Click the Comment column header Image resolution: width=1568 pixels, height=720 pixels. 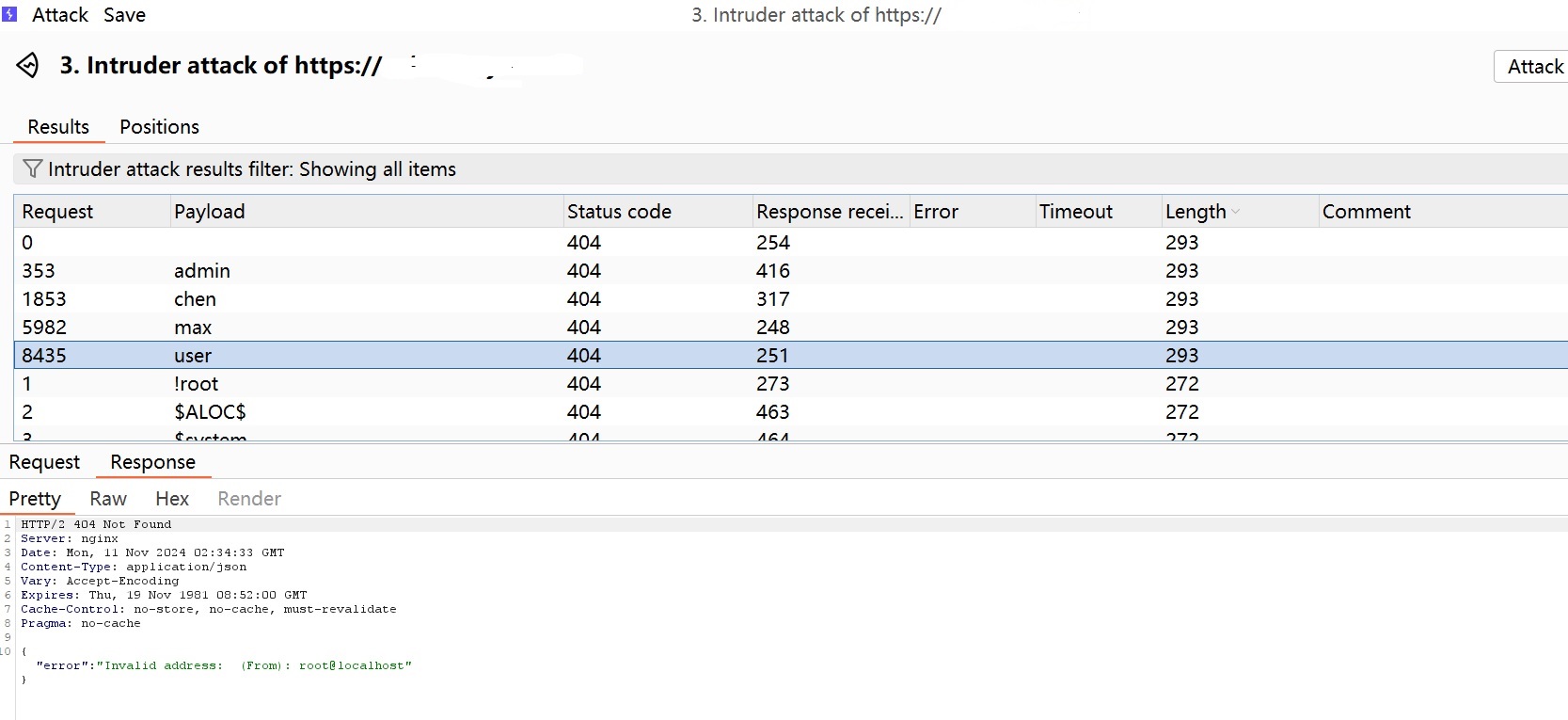pyautogui.click(x=1366, y=212)
